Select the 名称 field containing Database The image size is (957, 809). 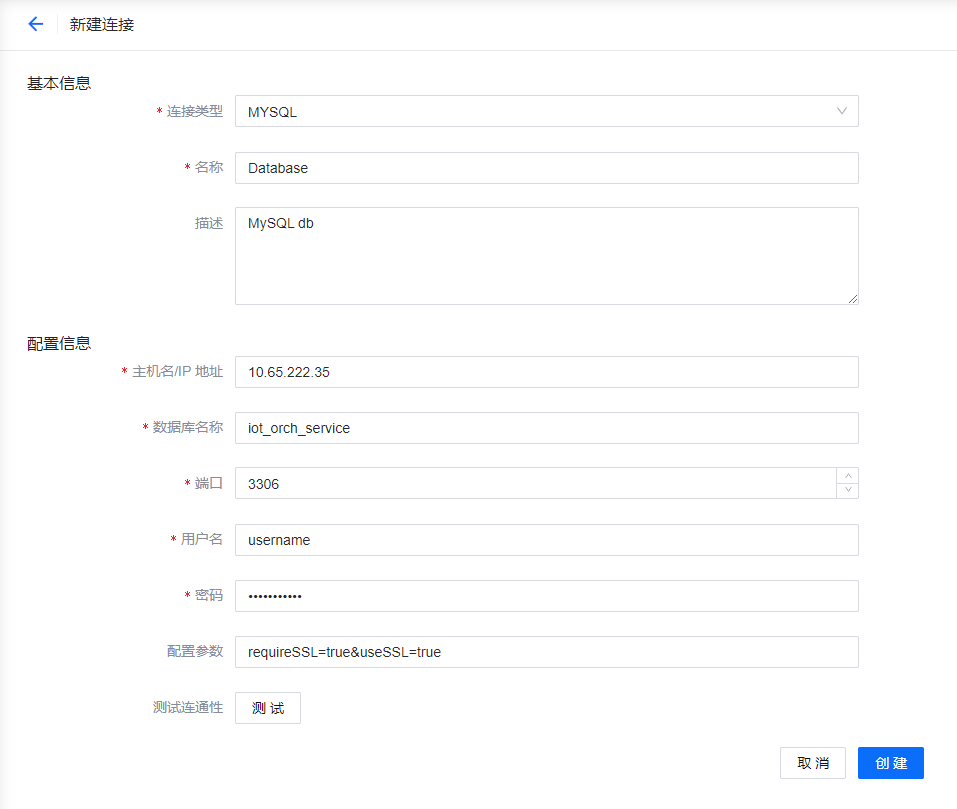pyautogui.click(x=546, y=167)
